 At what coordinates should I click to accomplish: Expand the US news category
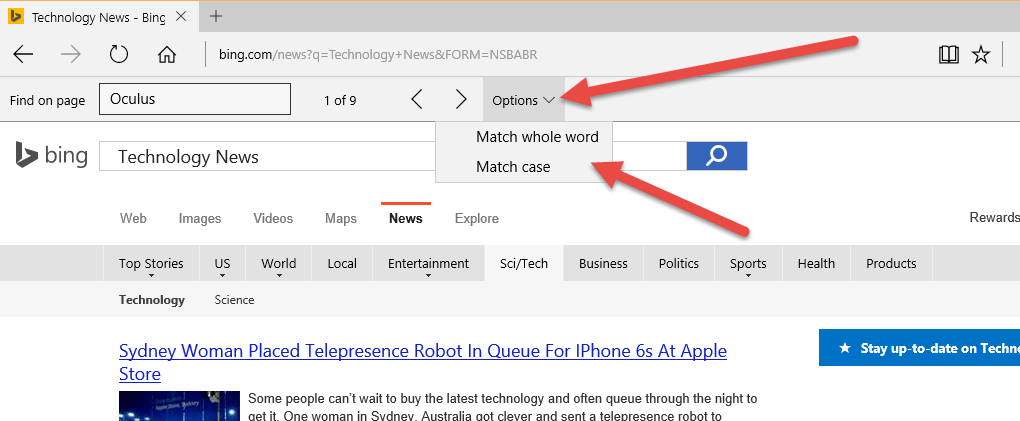[x=222, y=264]
